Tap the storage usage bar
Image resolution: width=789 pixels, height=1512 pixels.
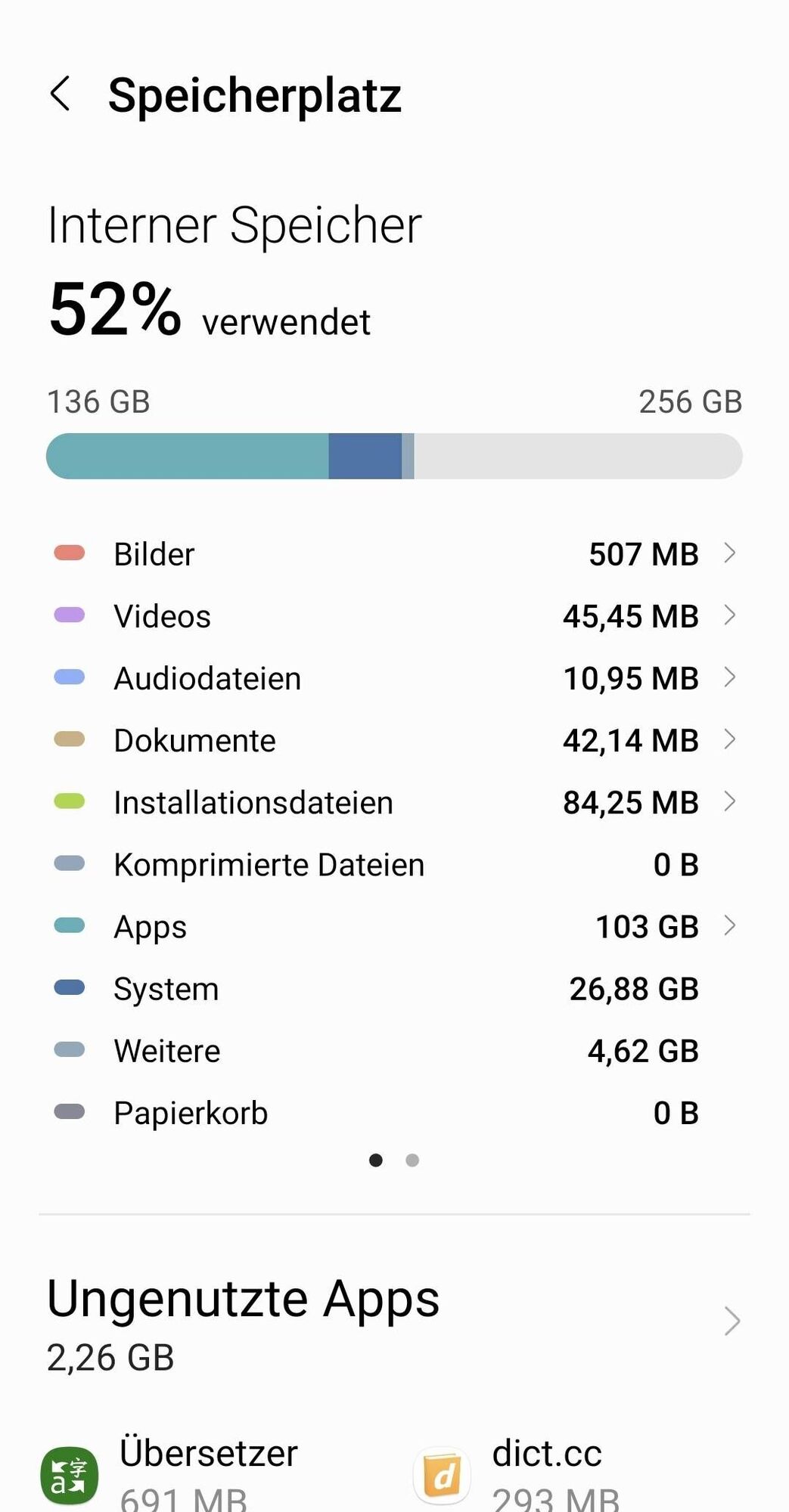394,456
